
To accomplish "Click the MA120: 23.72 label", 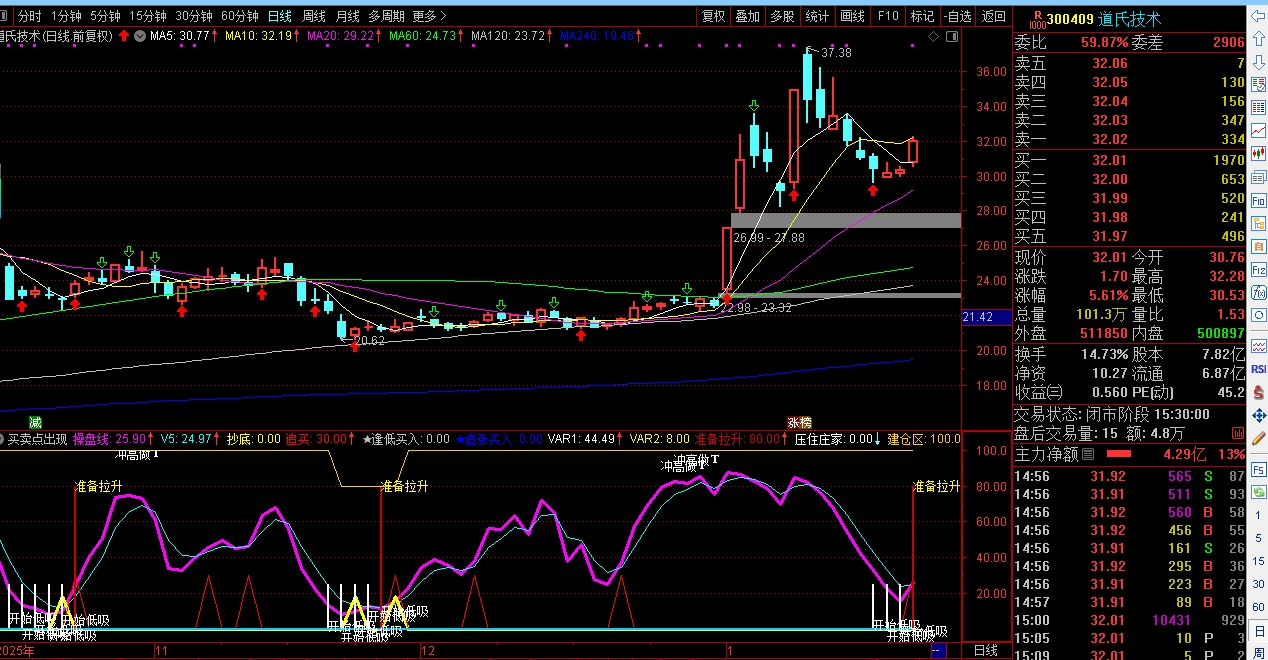I will tap(509, 36).
